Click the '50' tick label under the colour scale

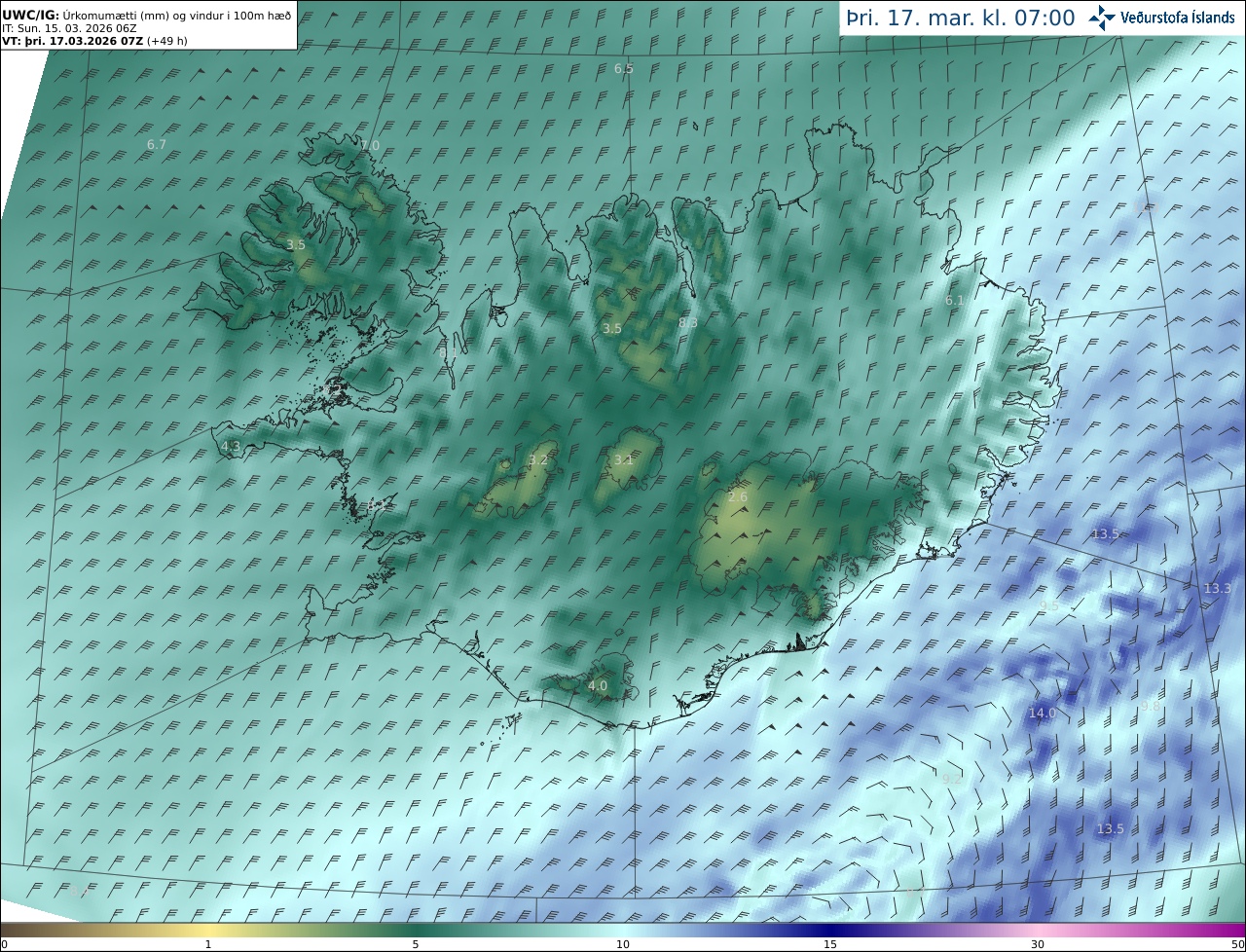[x=1237, y=944]
